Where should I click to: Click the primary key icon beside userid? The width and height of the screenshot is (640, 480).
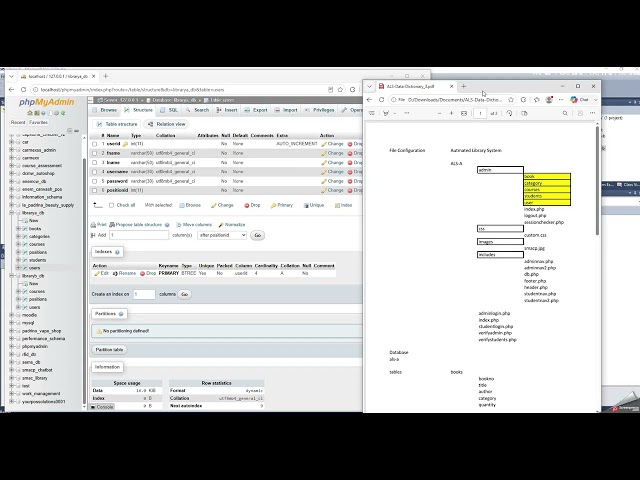[125, 144]
